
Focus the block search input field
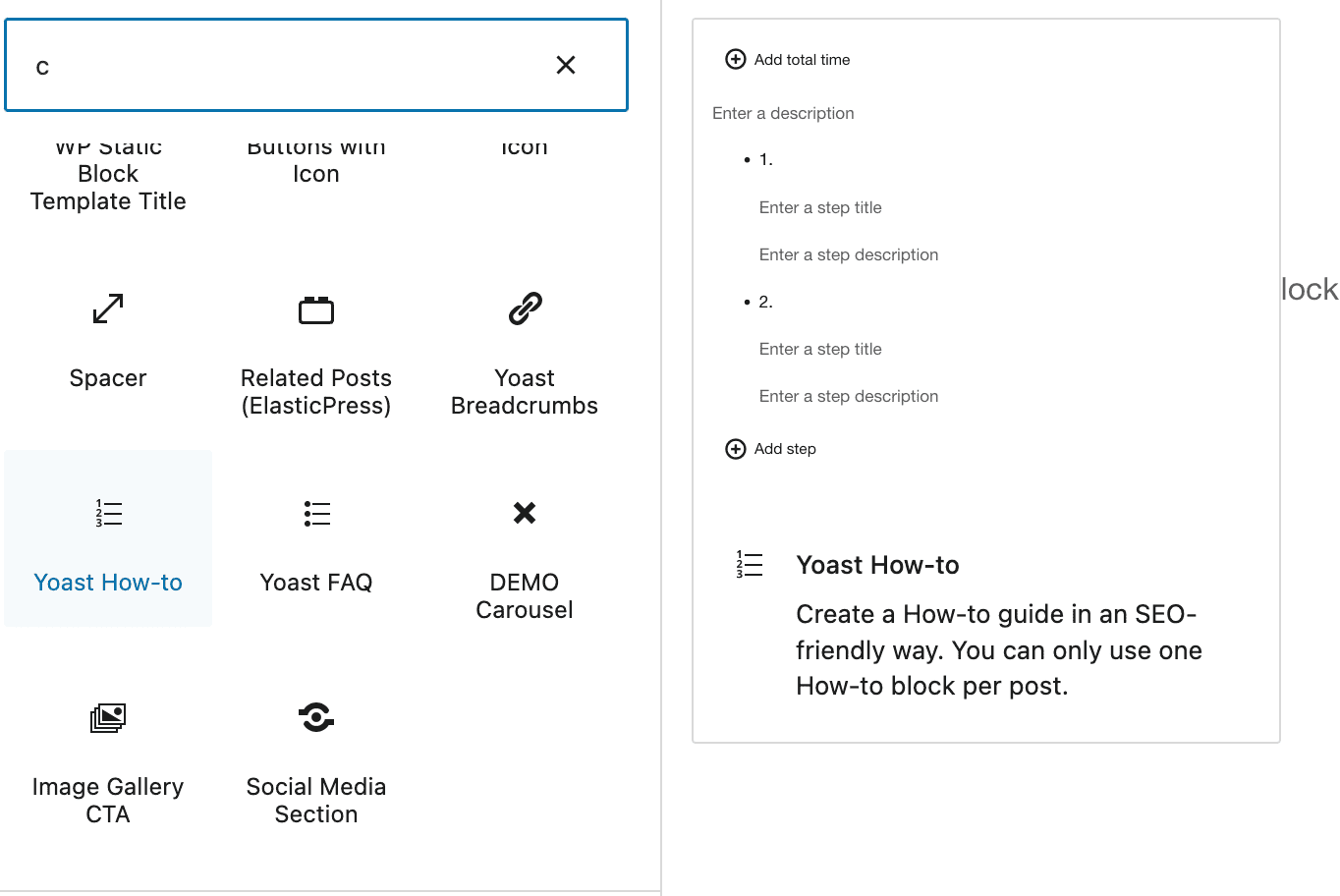point(285,66)
